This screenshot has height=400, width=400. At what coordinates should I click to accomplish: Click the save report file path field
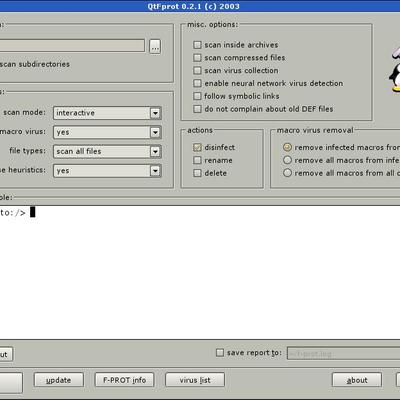click(x=343, y=353)
